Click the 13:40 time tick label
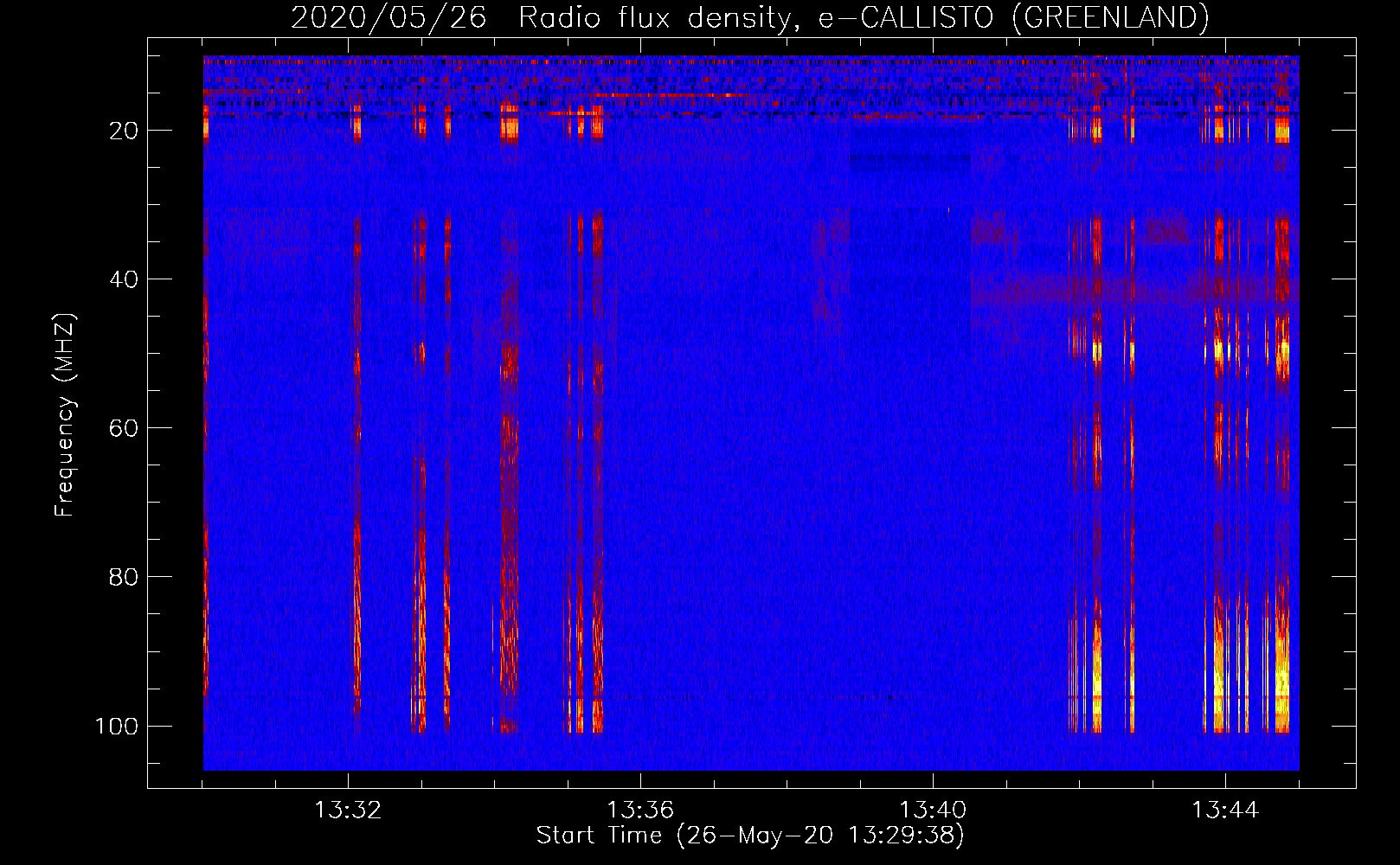This screenshot has height=865, width=1400. click(x=933, y=811)
